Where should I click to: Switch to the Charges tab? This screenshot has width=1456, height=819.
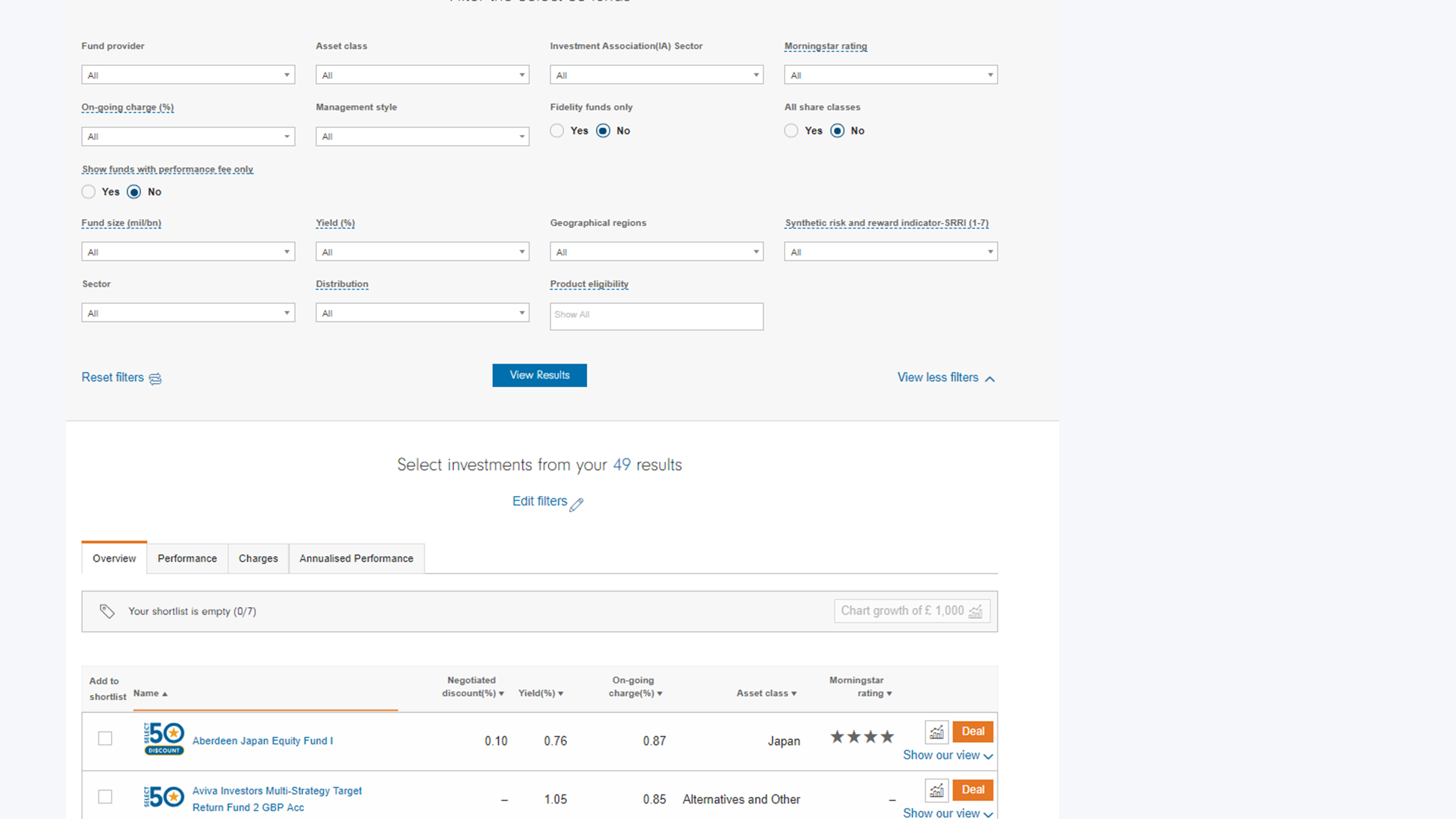(258, 559)
